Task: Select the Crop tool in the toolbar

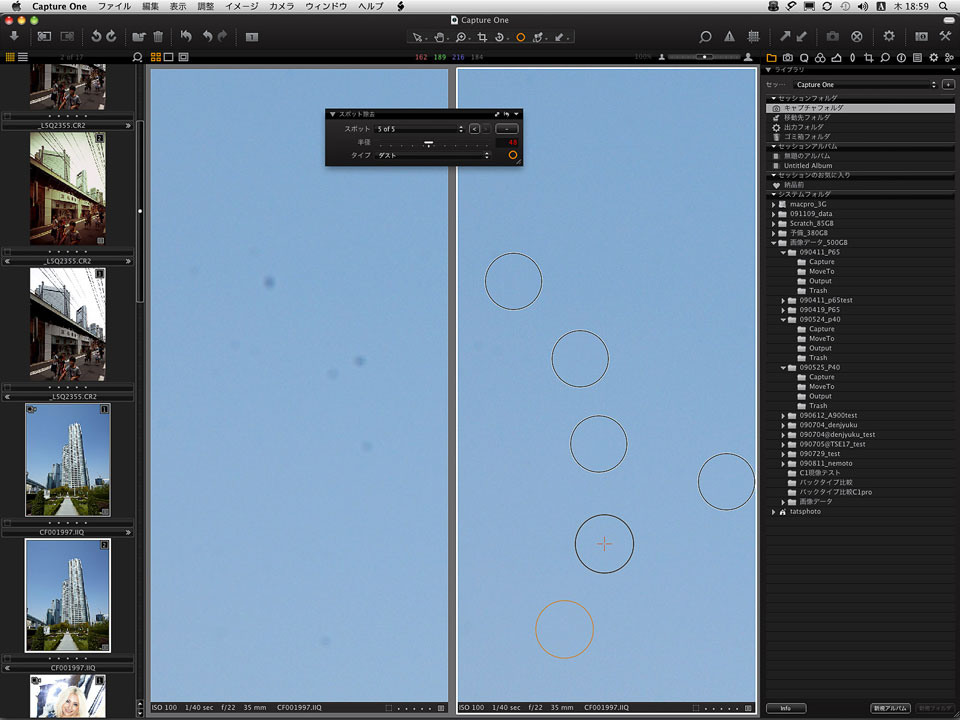Action: tap(483, 37)
